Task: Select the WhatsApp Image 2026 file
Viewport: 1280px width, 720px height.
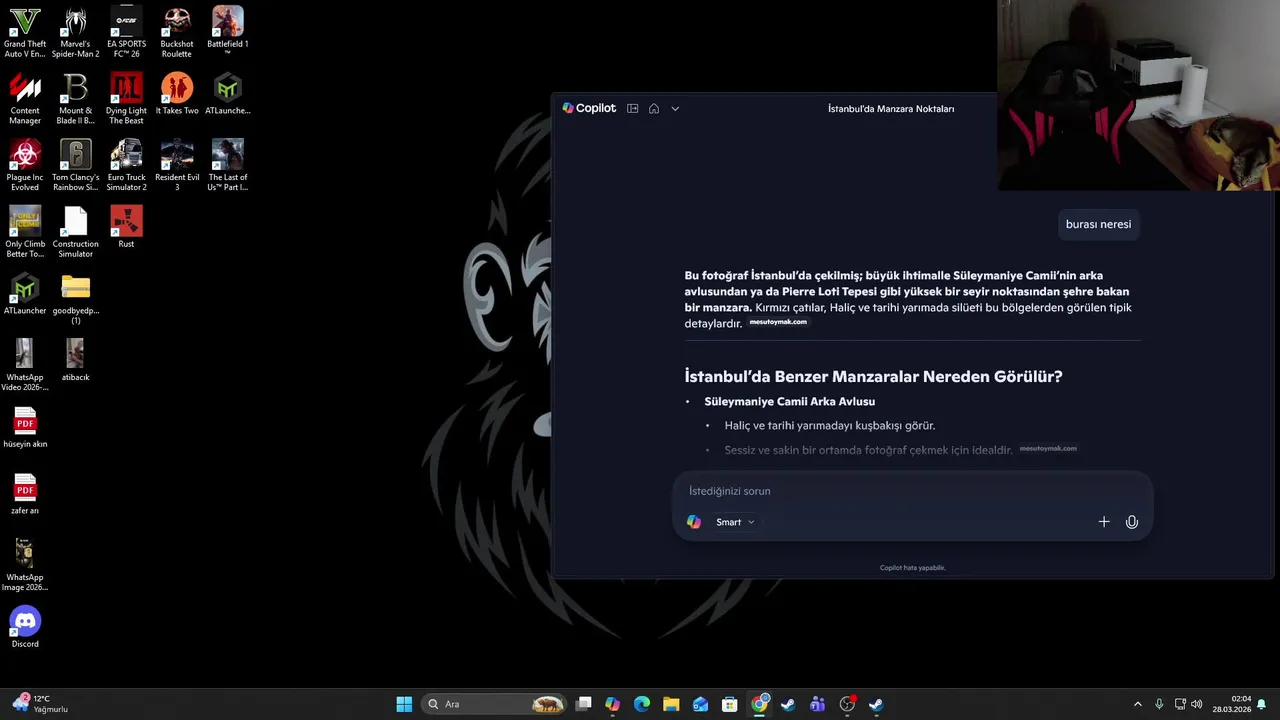Action: click(25, 566)
